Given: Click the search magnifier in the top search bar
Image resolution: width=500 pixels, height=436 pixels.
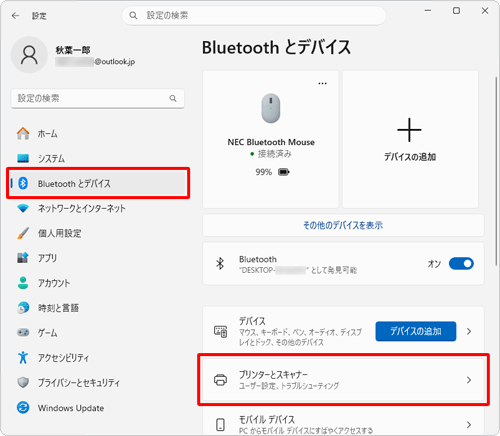Looking at the screenshot, I should [x=133, y=15].
